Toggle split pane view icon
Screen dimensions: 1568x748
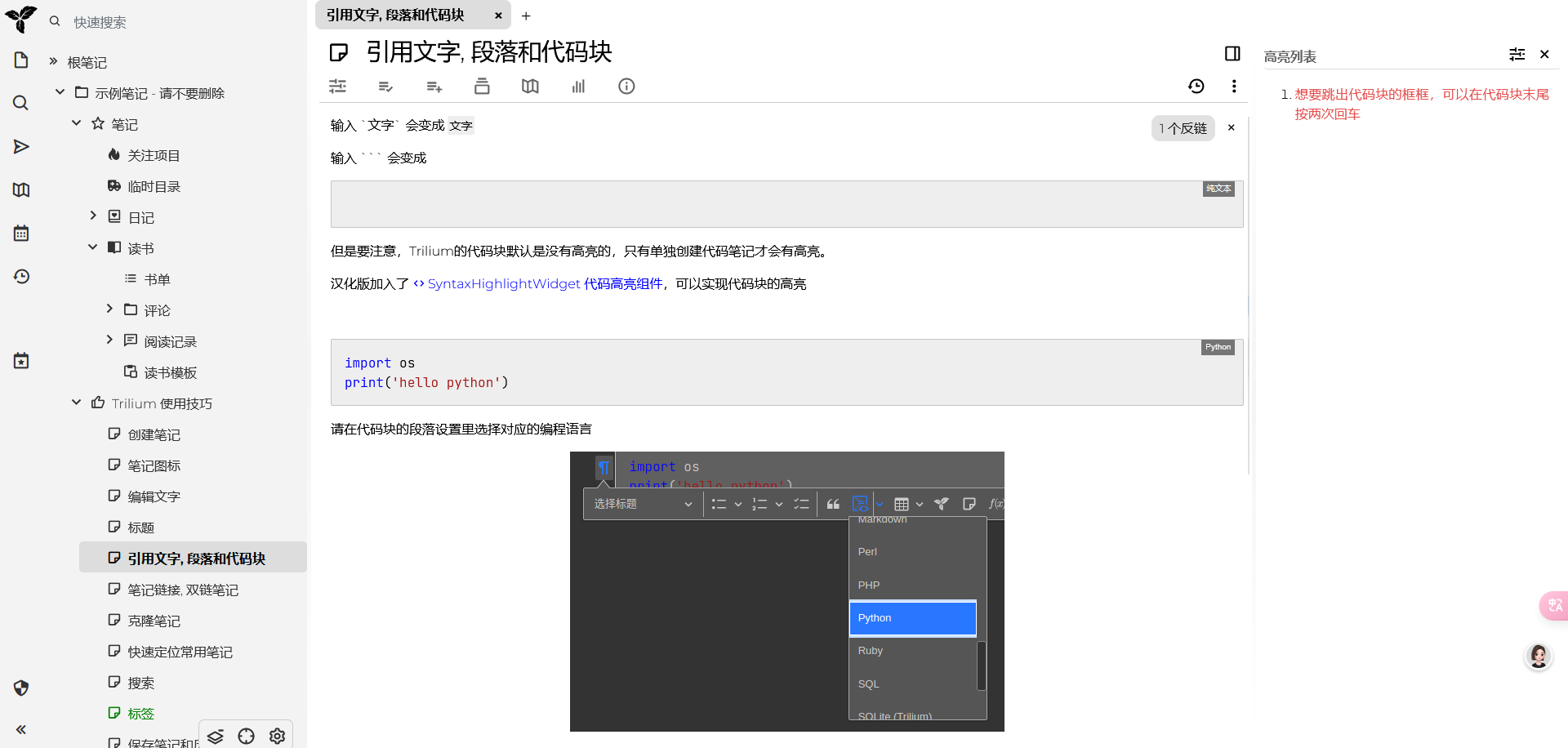point(1232,54)
